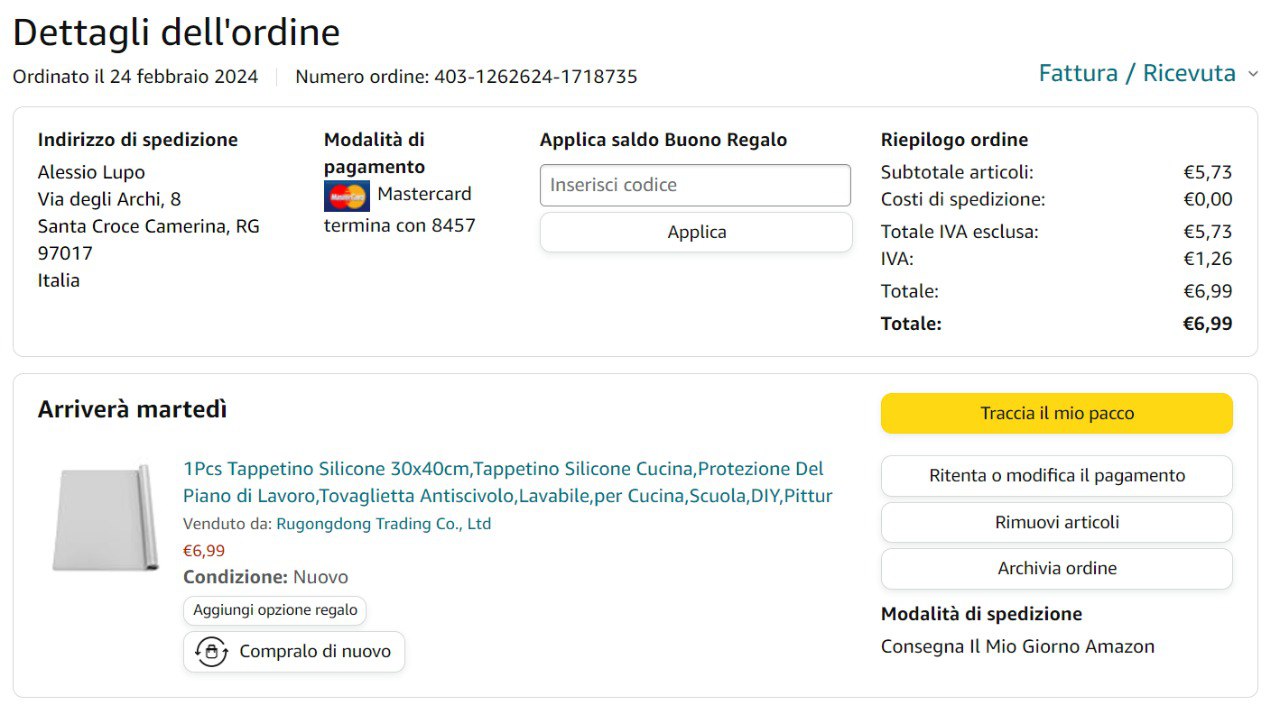The image size is (1280, 705).
Task: Click Consegna Il Mio Giorno Amazon text
Action: point(1017,646)
